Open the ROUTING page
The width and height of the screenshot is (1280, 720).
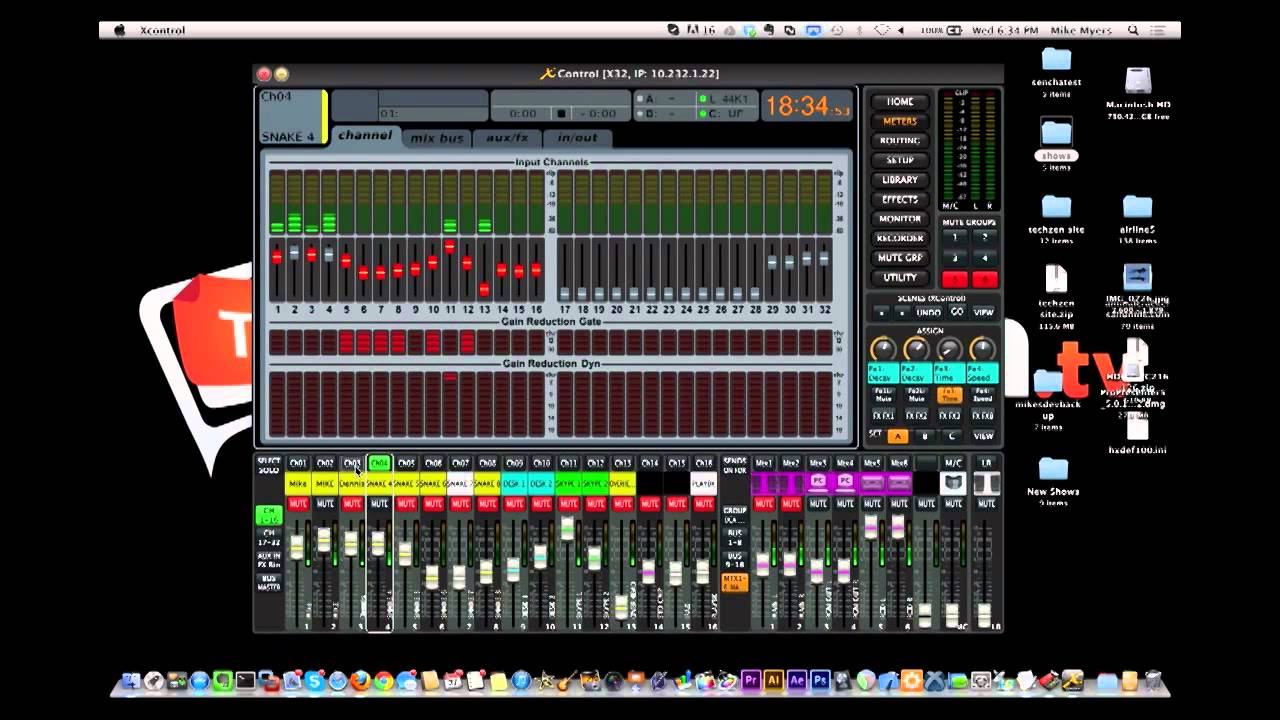click(x=899, y=141)
